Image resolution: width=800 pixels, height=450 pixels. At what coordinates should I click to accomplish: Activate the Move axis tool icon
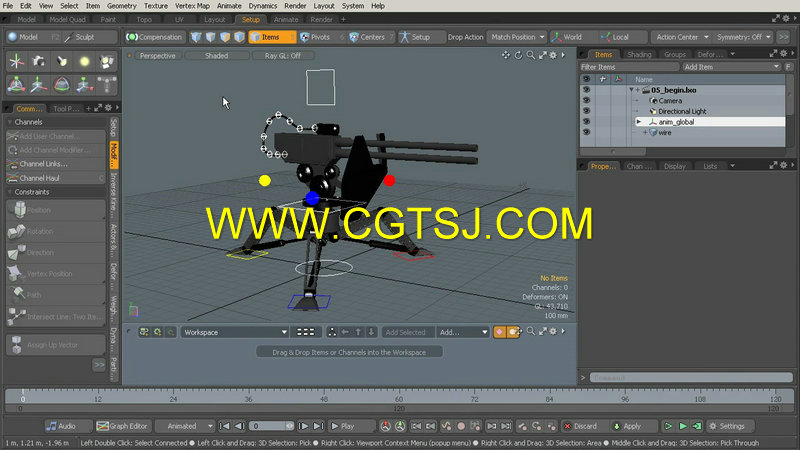point(39,84)
